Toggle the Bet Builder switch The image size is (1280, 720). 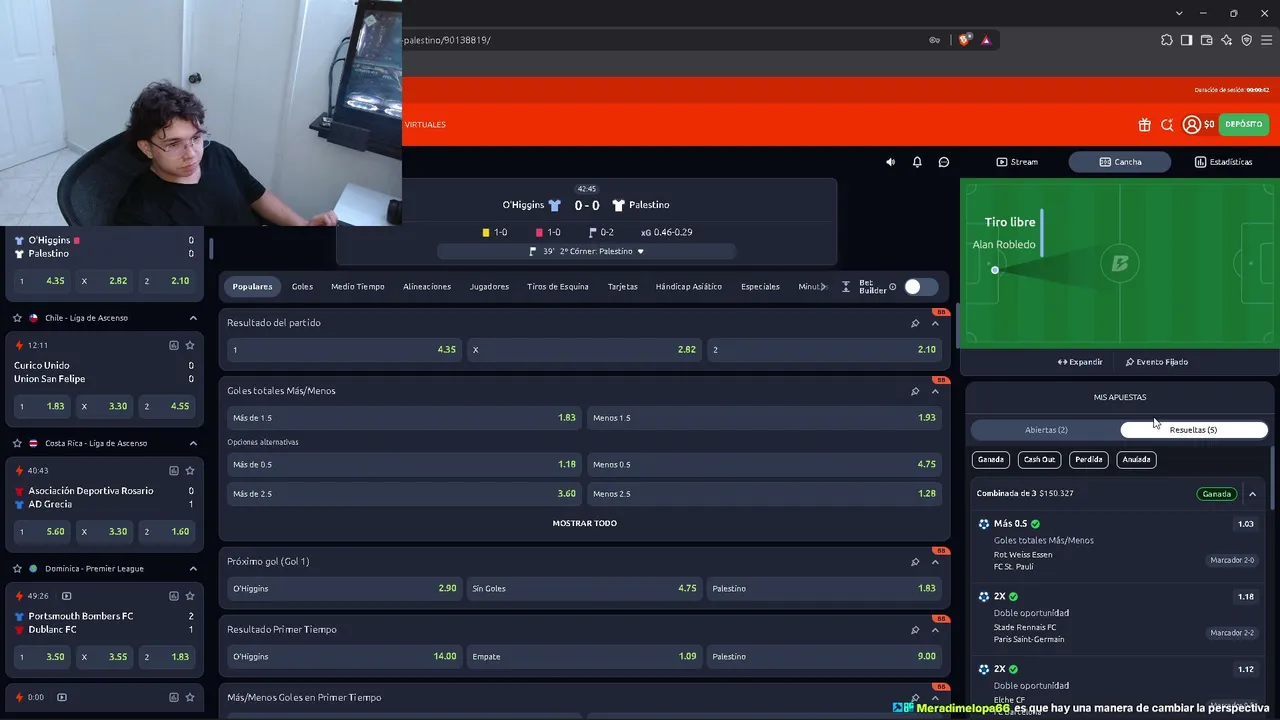click(x=921, y=287)
